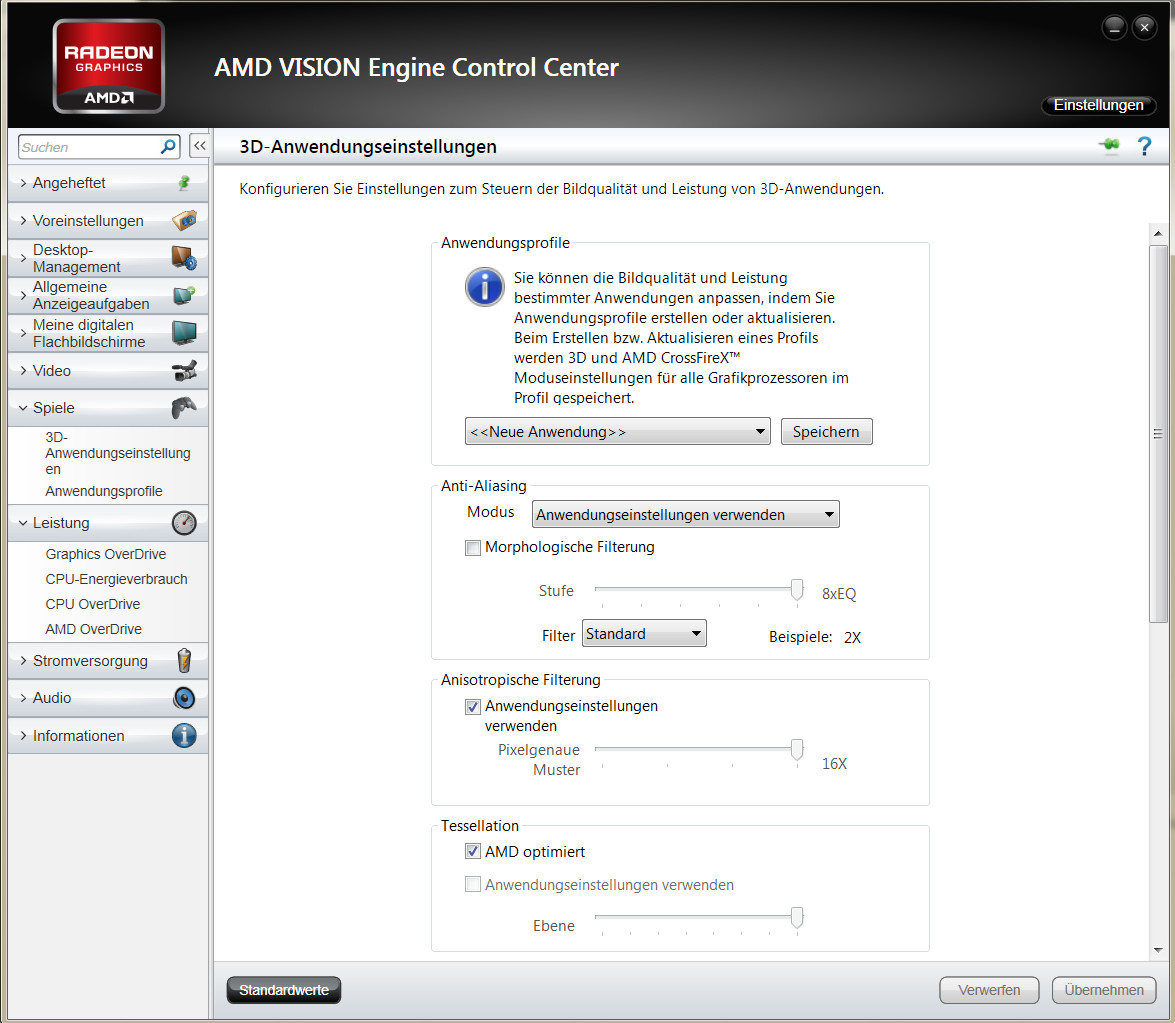The width and height of the screenshot is (1175, 1023).
Task: Open the Anti-Aliasing Modus dropdown
Action: click(x=686, y=514)
